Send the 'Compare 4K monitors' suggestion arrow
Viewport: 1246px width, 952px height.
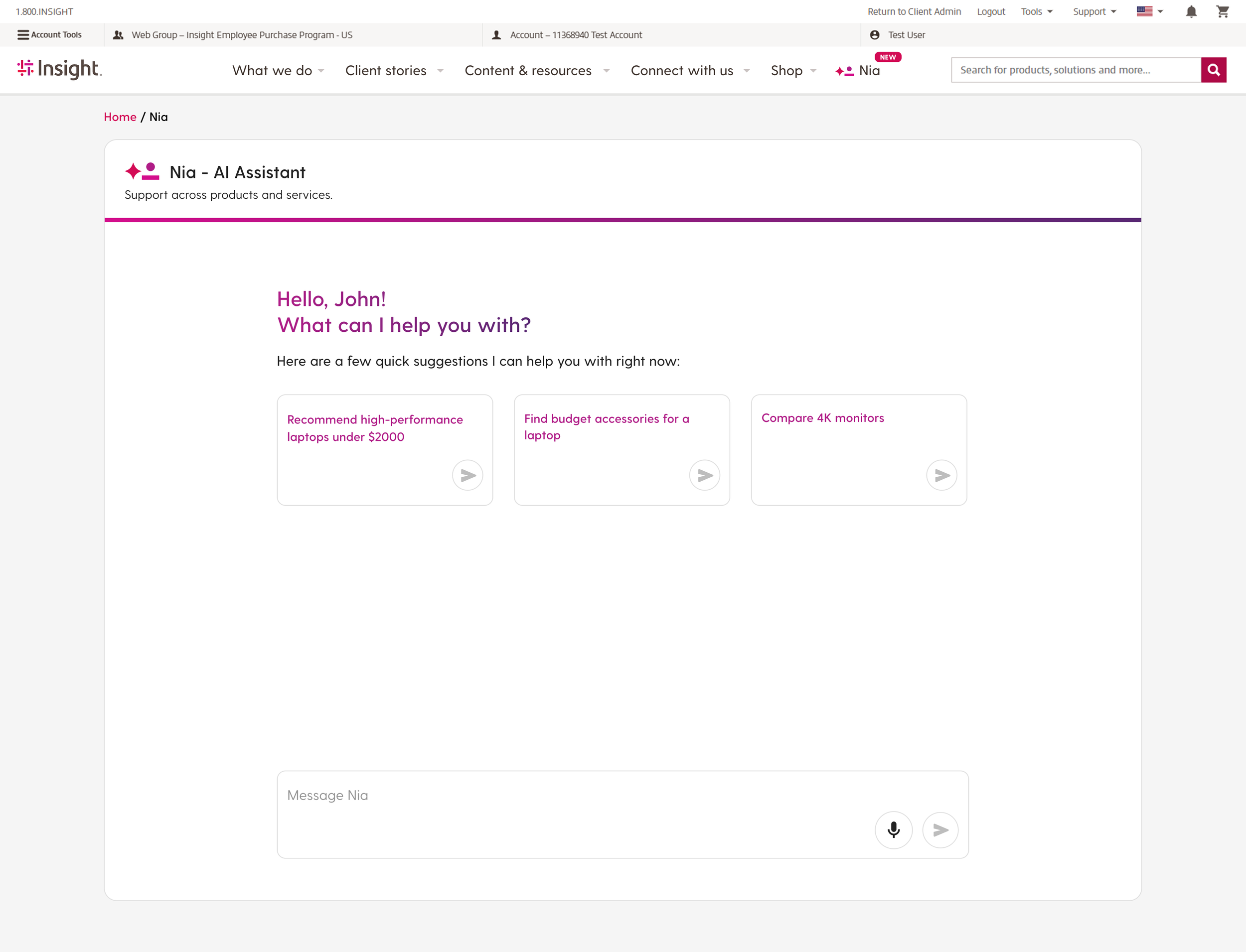pos(941,475)
